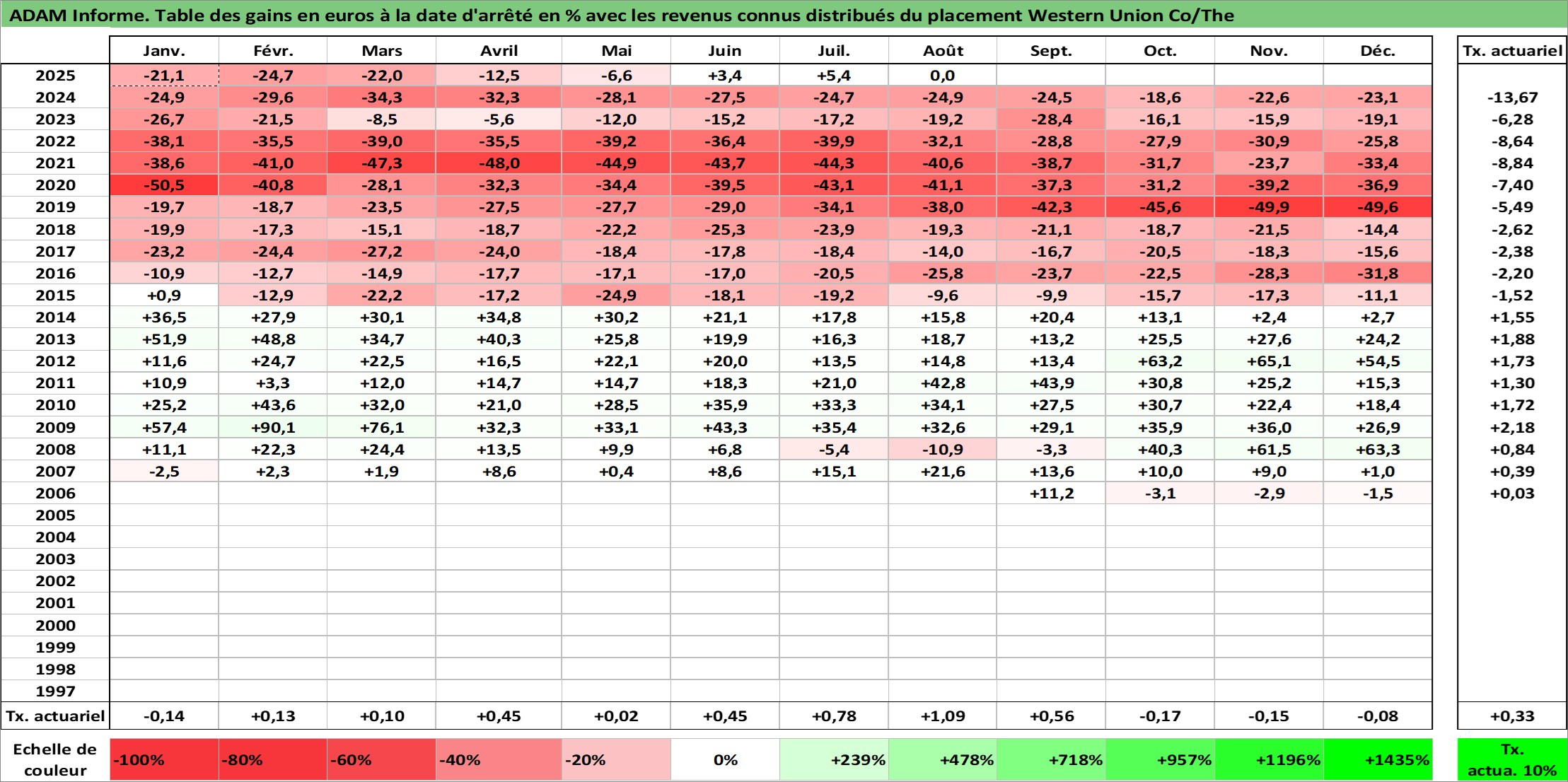Screen dimensions: 1568x782
Task: Click the -100% color scale swatch
Action: click(164, 760)
